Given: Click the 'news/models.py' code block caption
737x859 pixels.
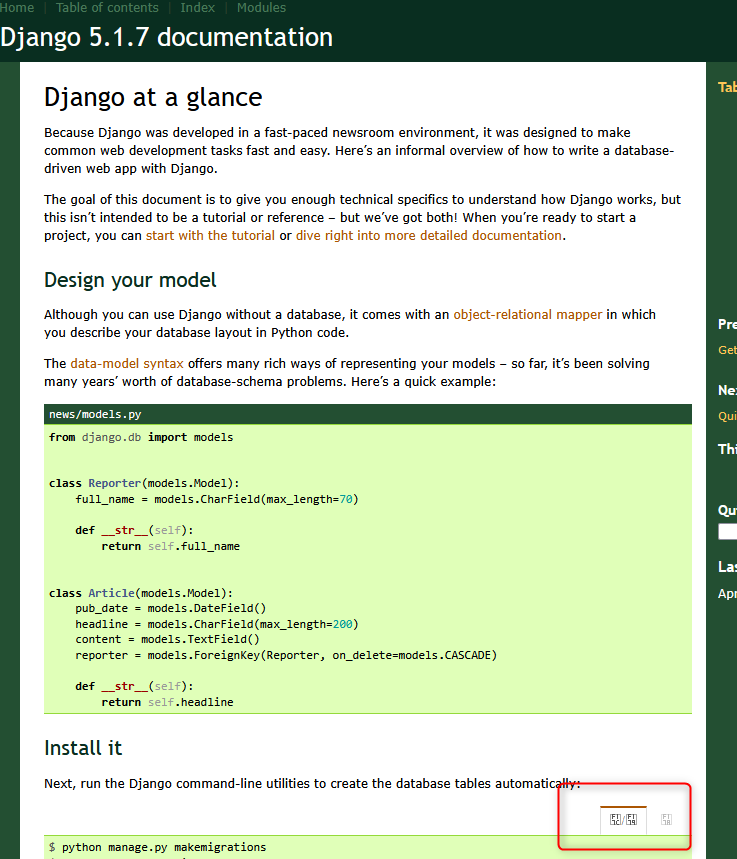Looking at the screenshot, I should pyautogui.click(x=95, y=415).
